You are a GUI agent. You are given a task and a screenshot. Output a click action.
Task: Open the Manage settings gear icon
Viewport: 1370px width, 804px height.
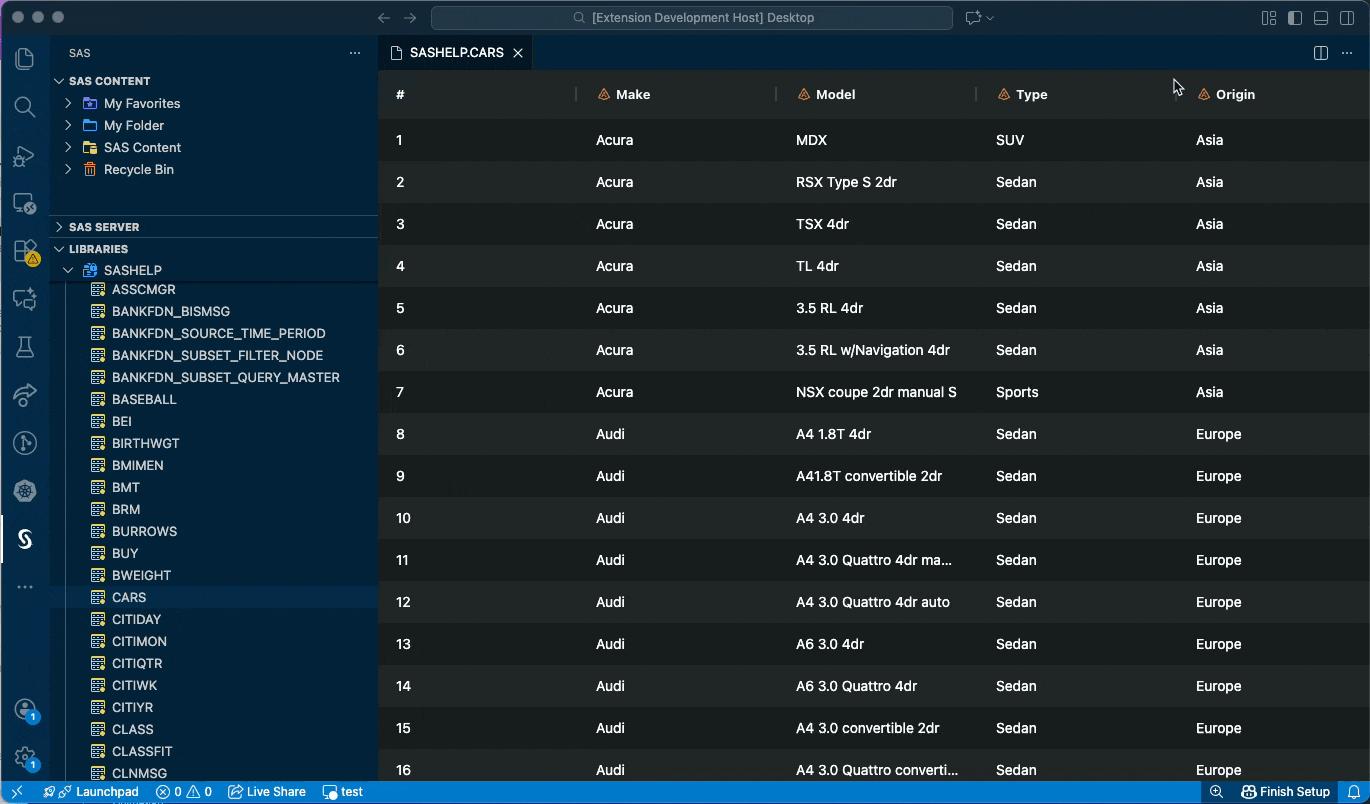tap(25, 758)
